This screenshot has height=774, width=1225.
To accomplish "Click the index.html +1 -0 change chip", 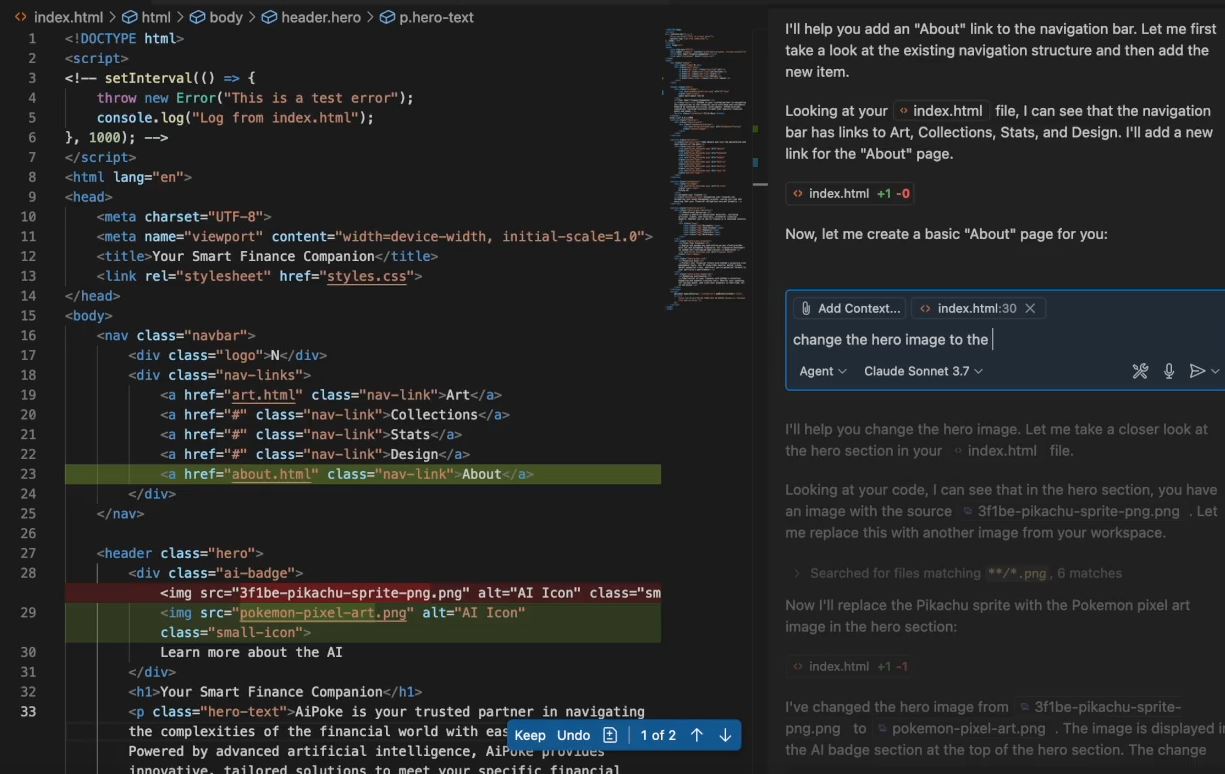I will coord(850,193).
